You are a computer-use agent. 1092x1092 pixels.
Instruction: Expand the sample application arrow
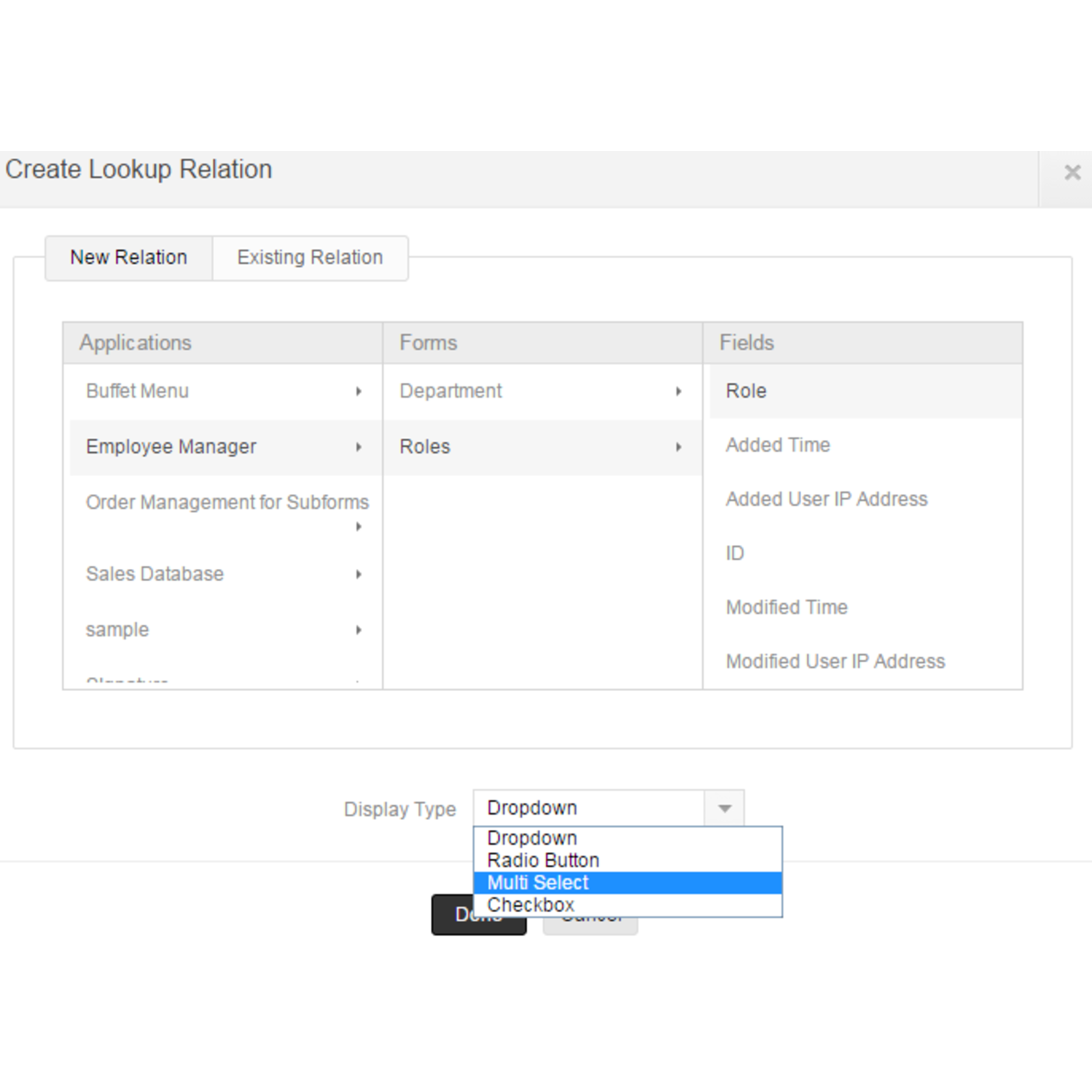point(358,630)
